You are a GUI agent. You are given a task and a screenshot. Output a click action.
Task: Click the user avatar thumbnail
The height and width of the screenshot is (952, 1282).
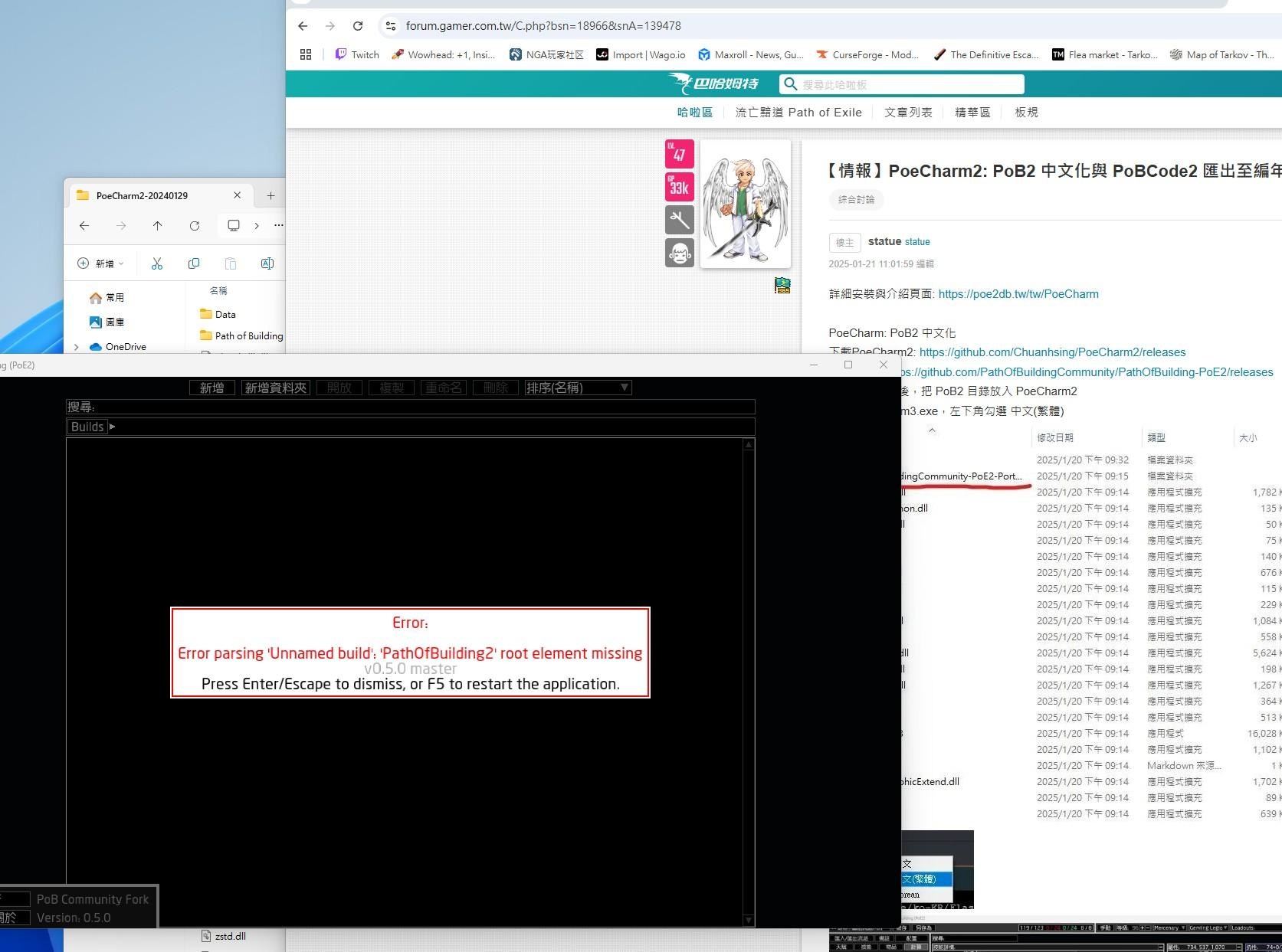point(745,204)
